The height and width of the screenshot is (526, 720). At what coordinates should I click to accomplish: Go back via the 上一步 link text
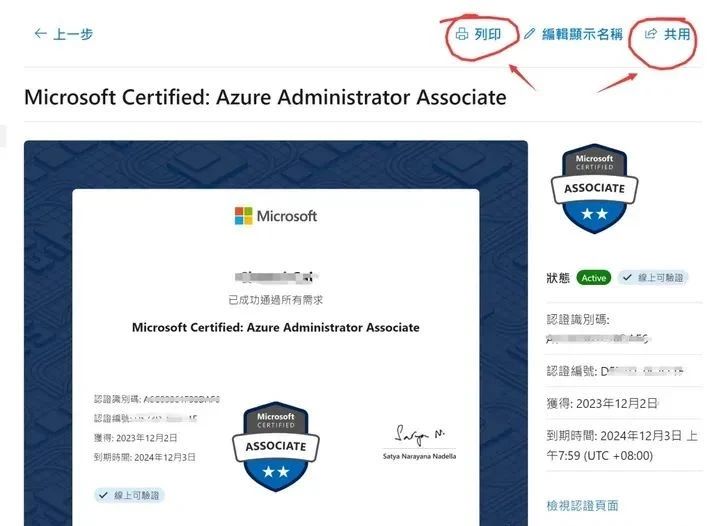coord(73,34)
